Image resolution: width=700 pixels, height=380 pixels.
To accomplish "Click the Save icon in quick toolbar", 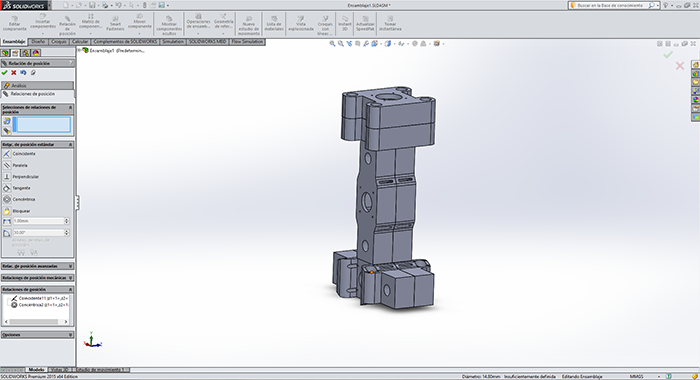I will click(92, 5).
